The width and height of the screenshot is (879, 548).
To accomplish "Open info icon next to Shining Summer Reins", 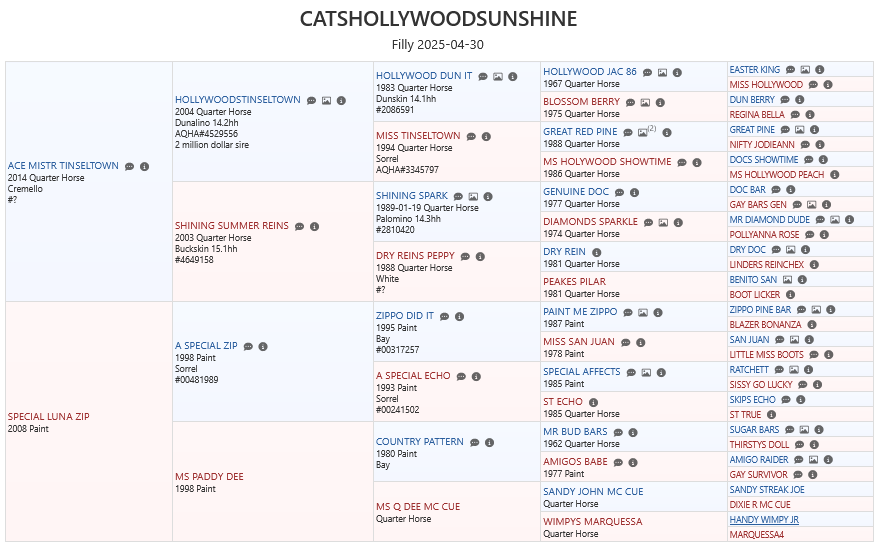I will click(314, 227).
